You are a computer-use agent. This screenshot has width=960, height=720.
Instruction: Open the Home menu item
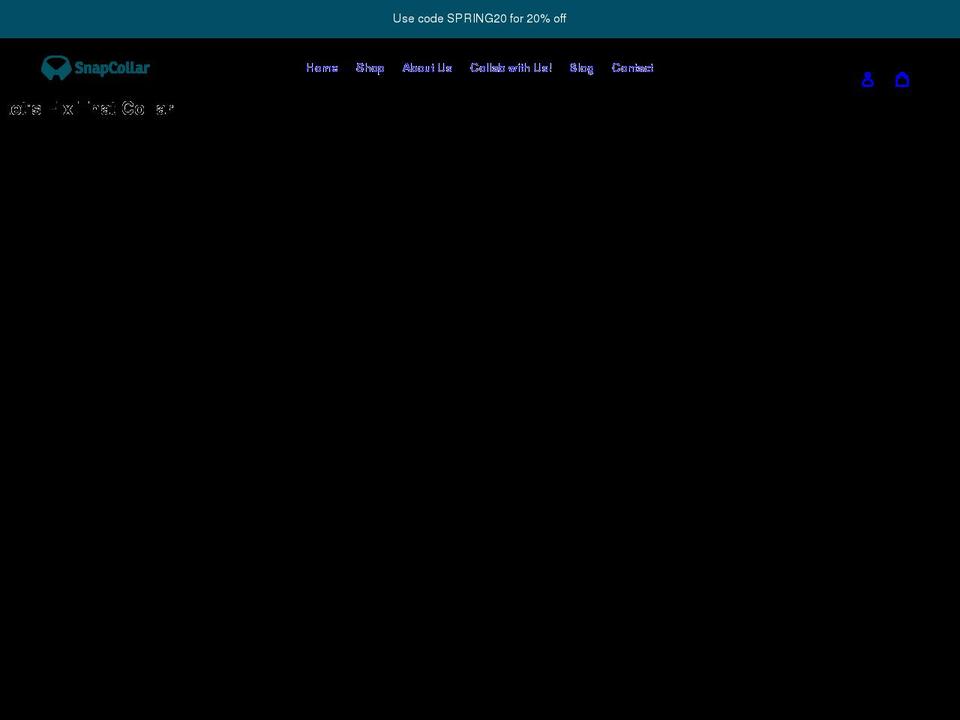tap(321, 67)
